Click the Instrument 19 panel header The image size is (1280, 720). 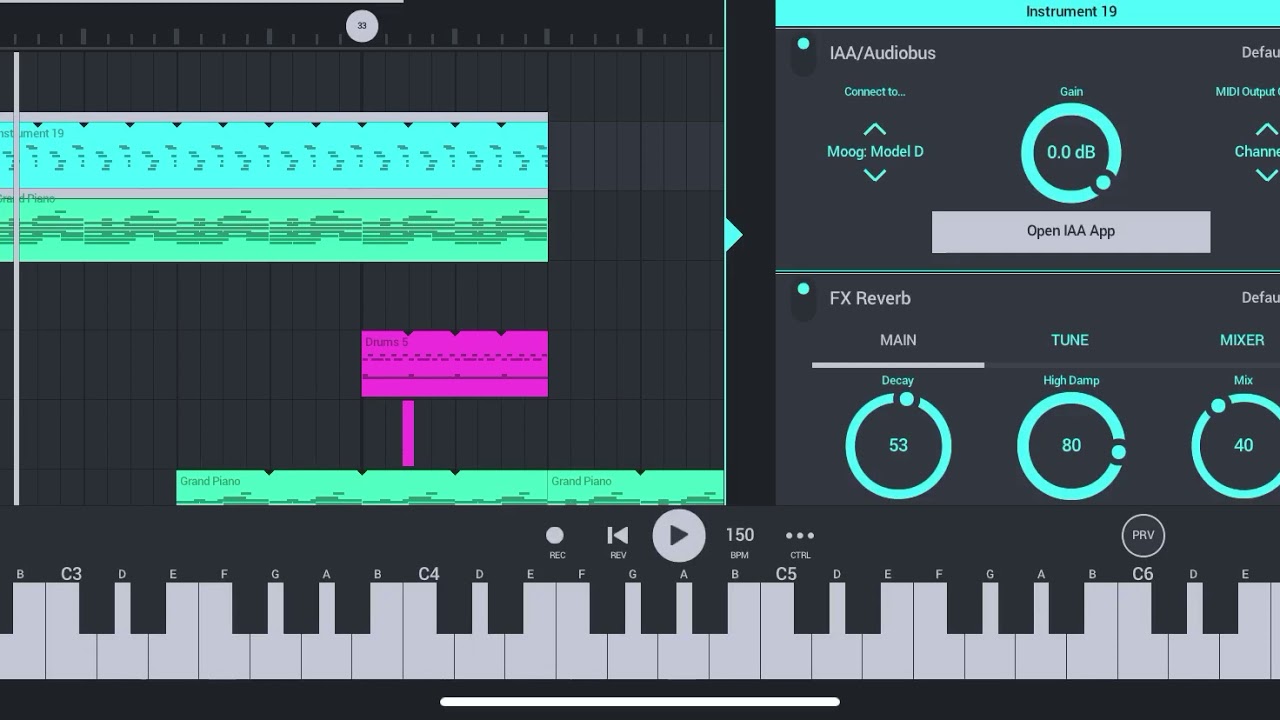pyautogui.click(x=1028, y=12)
